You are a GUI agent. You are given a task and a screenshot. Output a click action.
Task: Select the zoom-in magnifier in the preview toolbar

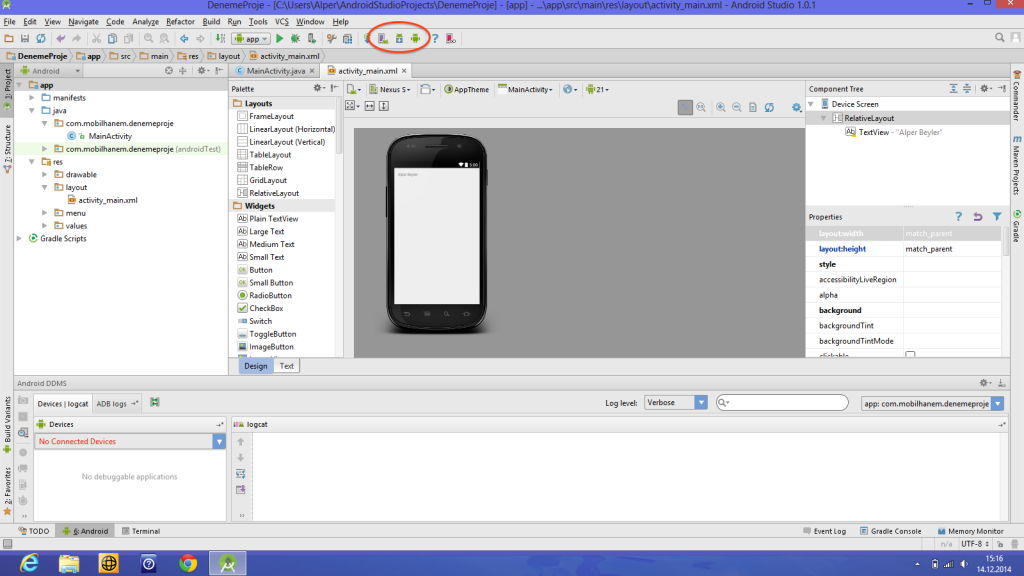pyautogui.click(x=720, y=106)
